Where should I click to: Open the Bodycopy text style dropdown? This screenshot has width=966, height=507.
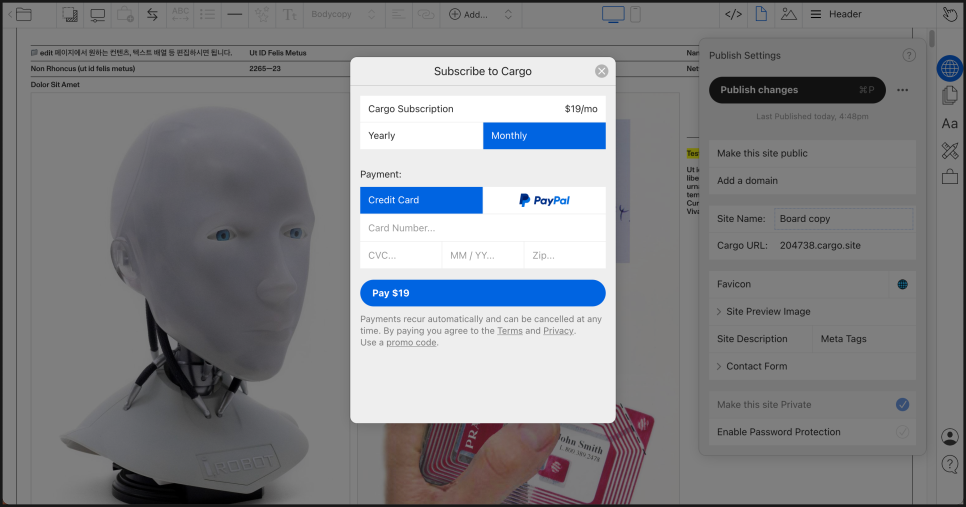pyautogui.click(x=343, y=14)
